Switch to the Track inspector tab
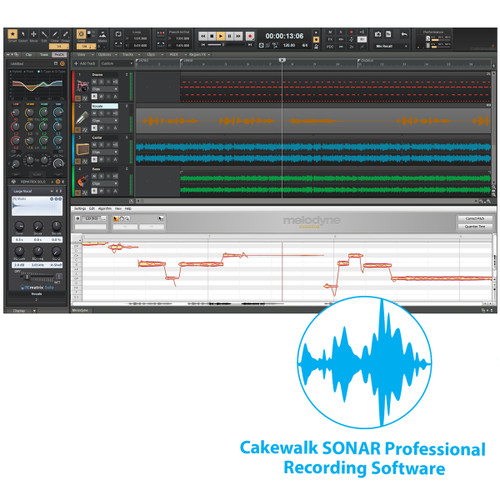This screenshot has height=500, width=500. 44,55
